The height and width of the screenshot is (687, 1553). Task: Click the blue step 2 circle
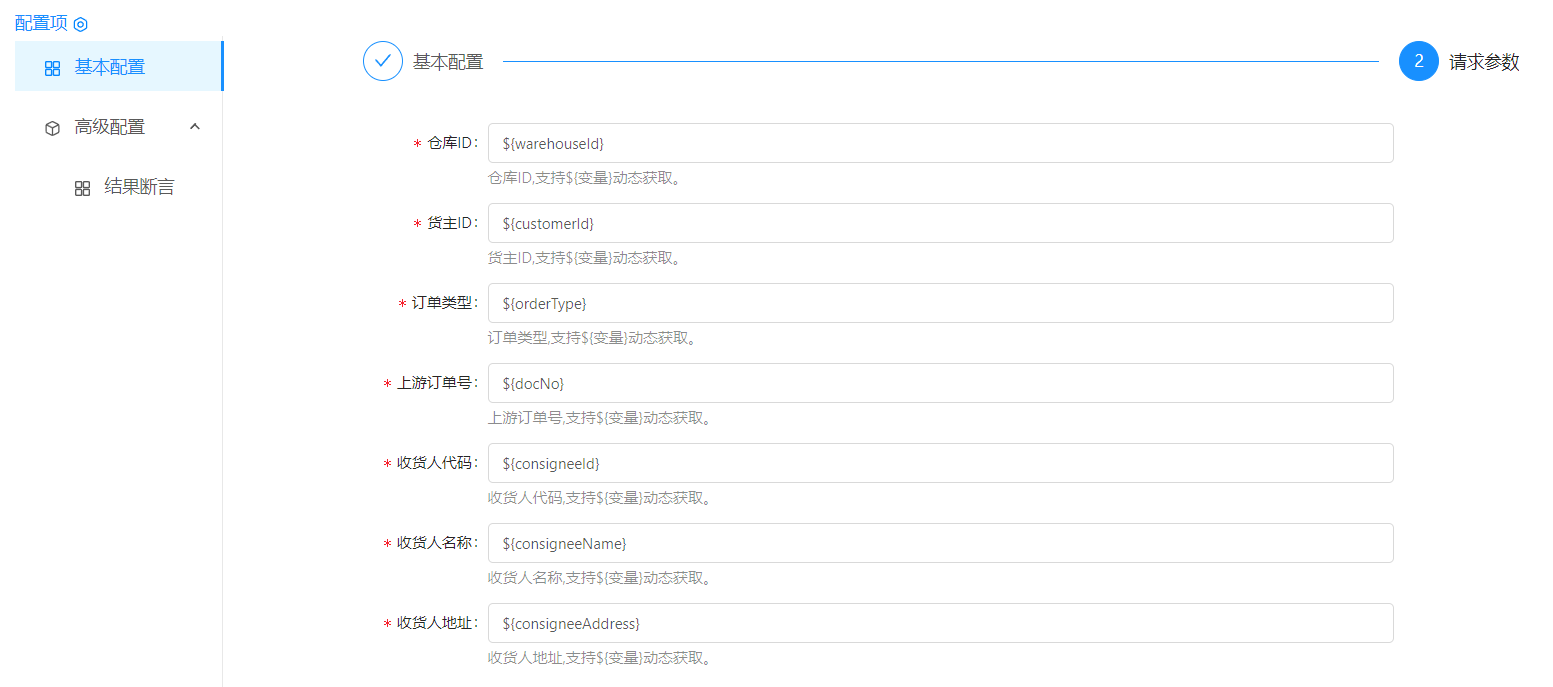1418,61
